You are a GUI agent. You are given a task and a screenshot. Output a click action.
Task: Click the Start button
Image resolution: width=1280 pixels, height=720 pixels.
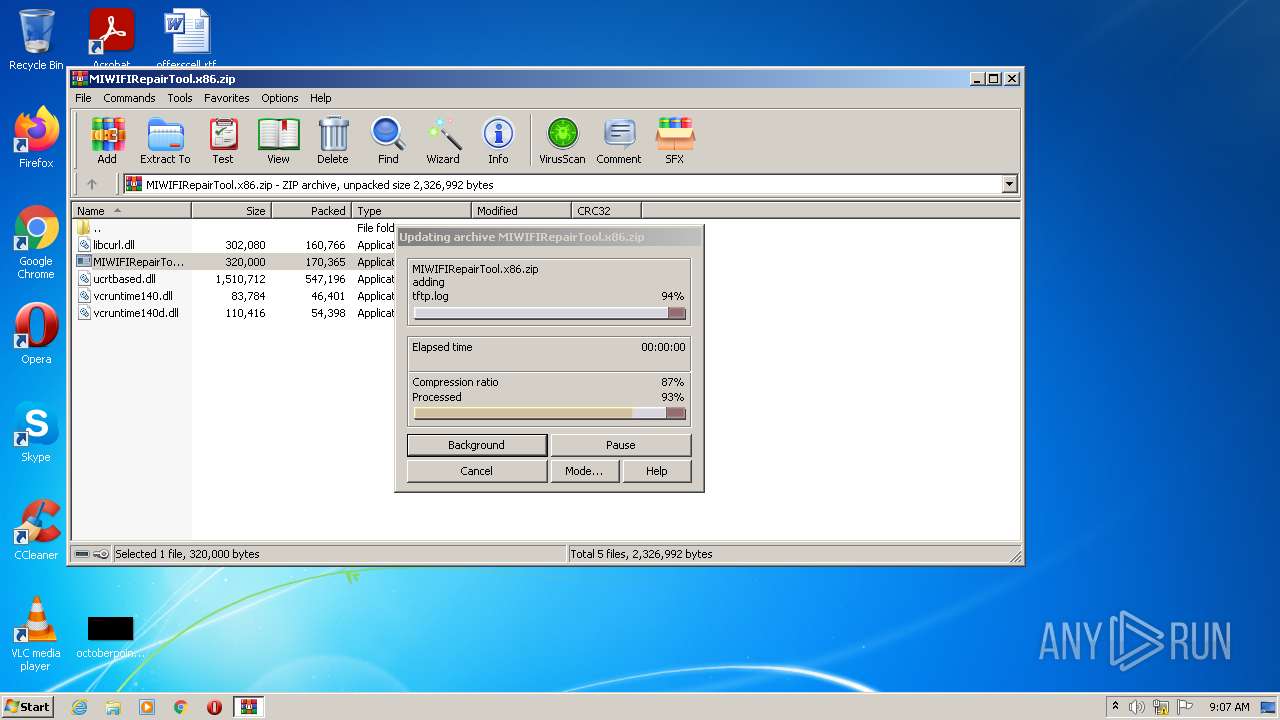pos(28,706)
